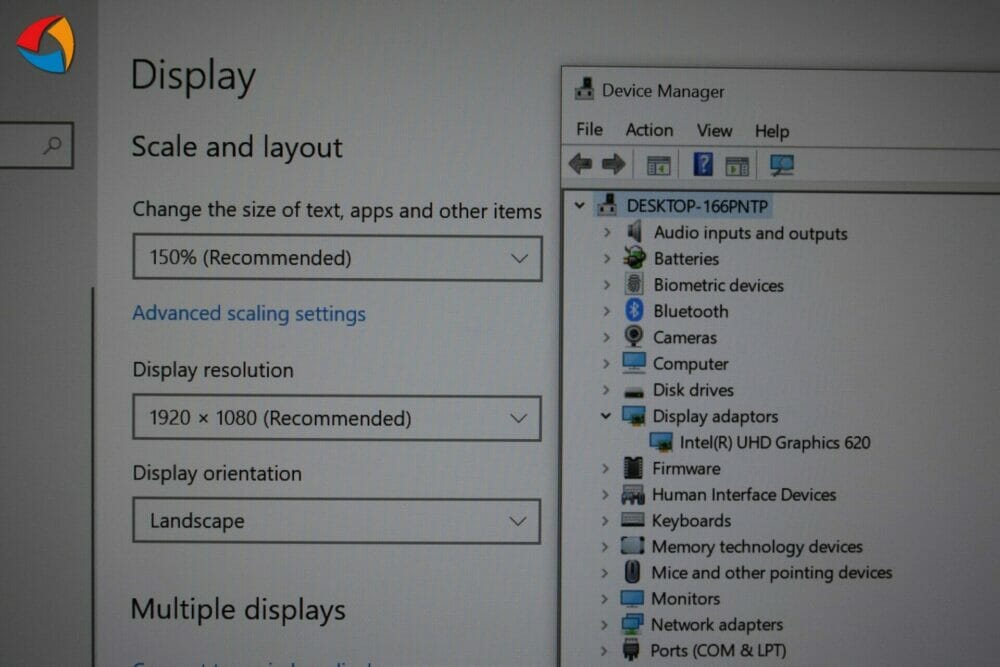Expand the Bluetooth node

pyautogui.click(x=607, y=311)
